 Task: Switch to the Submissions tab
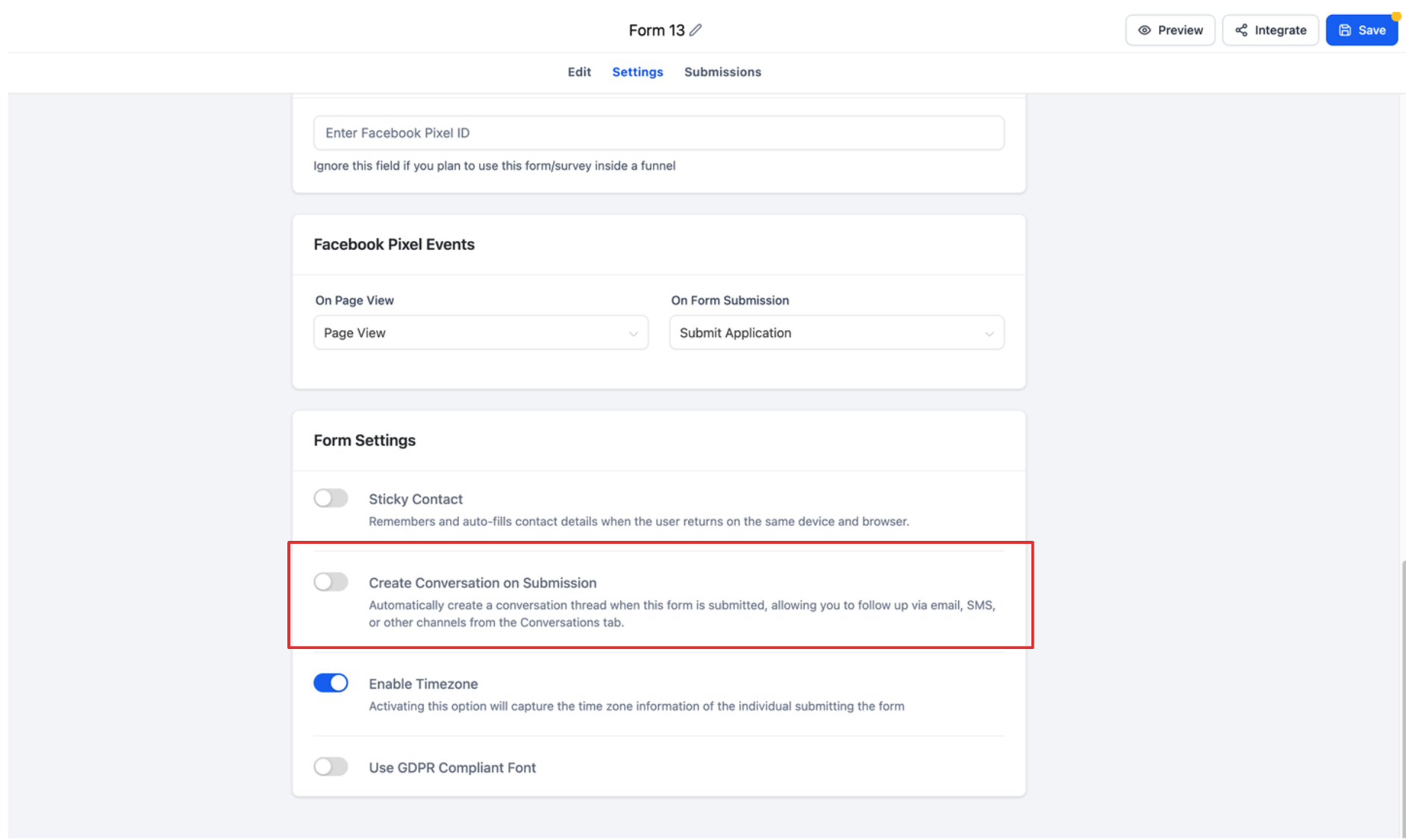(722, 72)
